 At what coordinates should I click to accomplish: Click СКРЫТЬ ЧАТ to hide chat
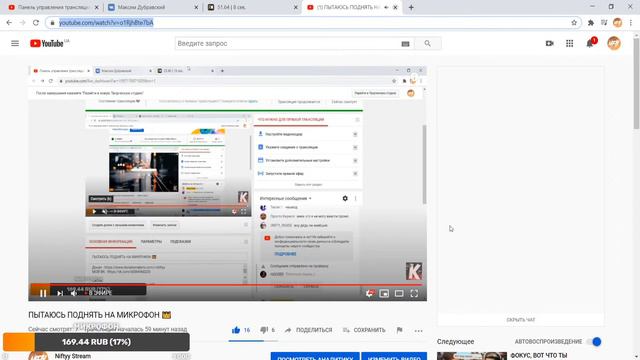pos(520,320)
